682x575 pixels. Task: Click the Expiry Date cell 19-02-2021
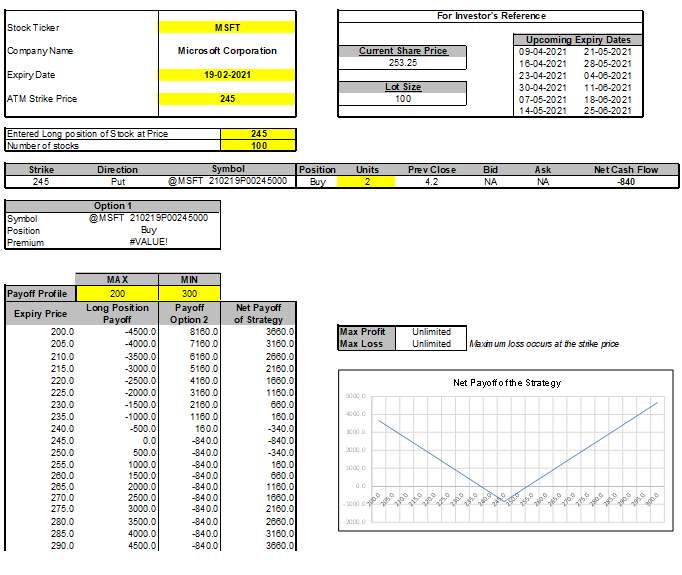(x=227, y=75)
